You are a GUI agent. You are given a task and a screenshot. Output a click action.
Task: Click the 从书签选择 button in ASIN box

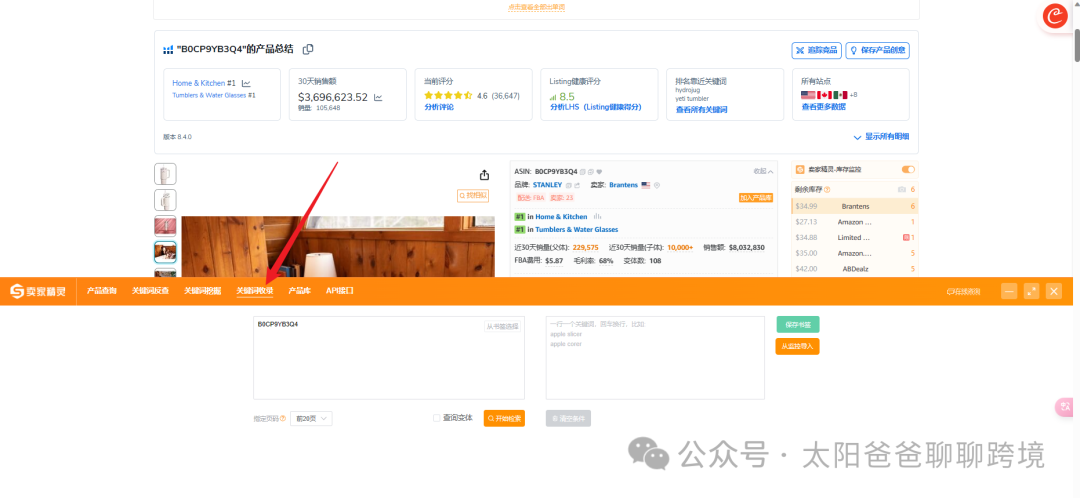pyautogui.click(x=502, y=326)
